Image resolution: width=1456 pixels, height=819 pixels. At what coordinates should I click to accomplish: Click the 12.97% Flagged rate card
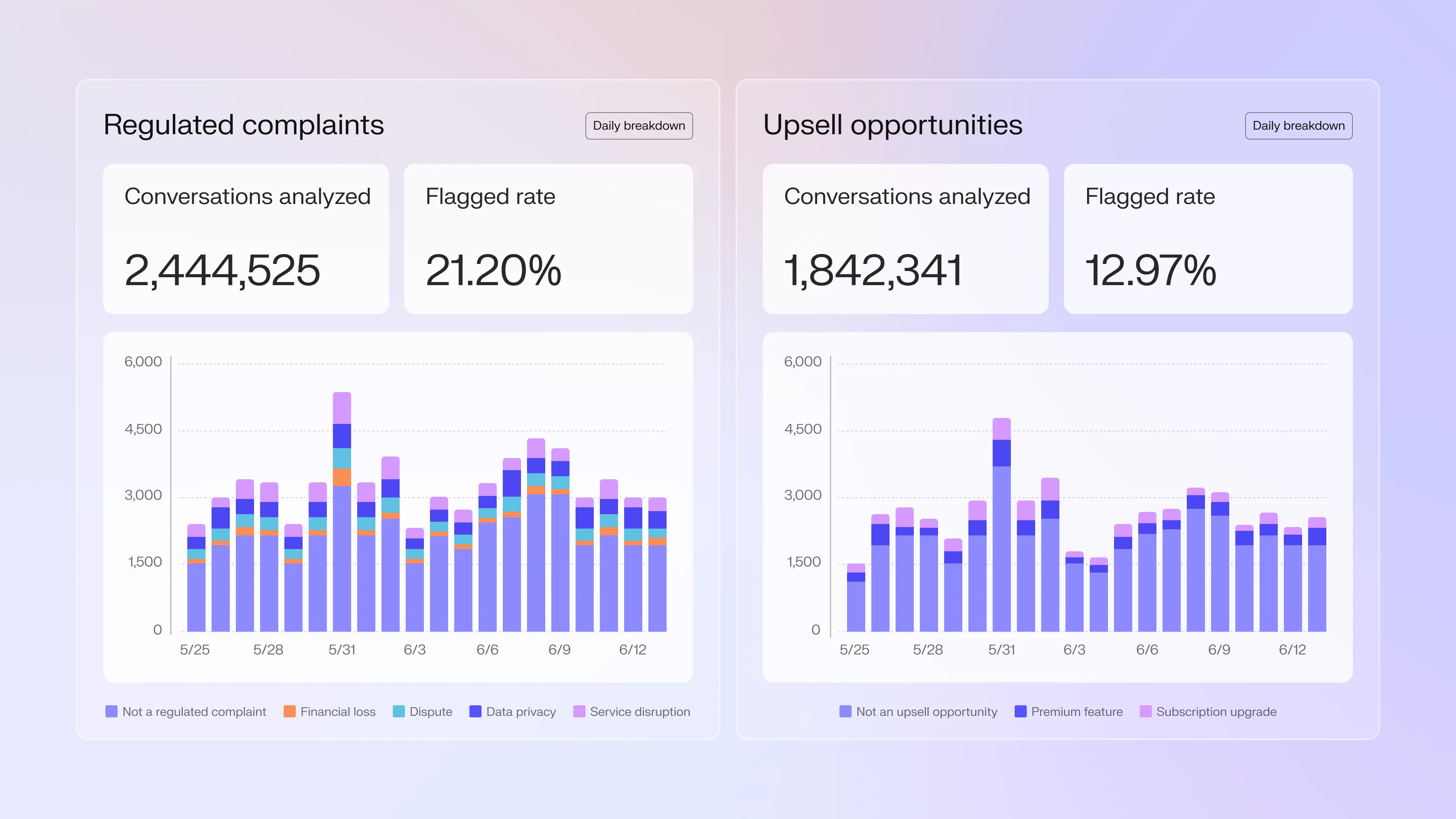coord(1207,238)
